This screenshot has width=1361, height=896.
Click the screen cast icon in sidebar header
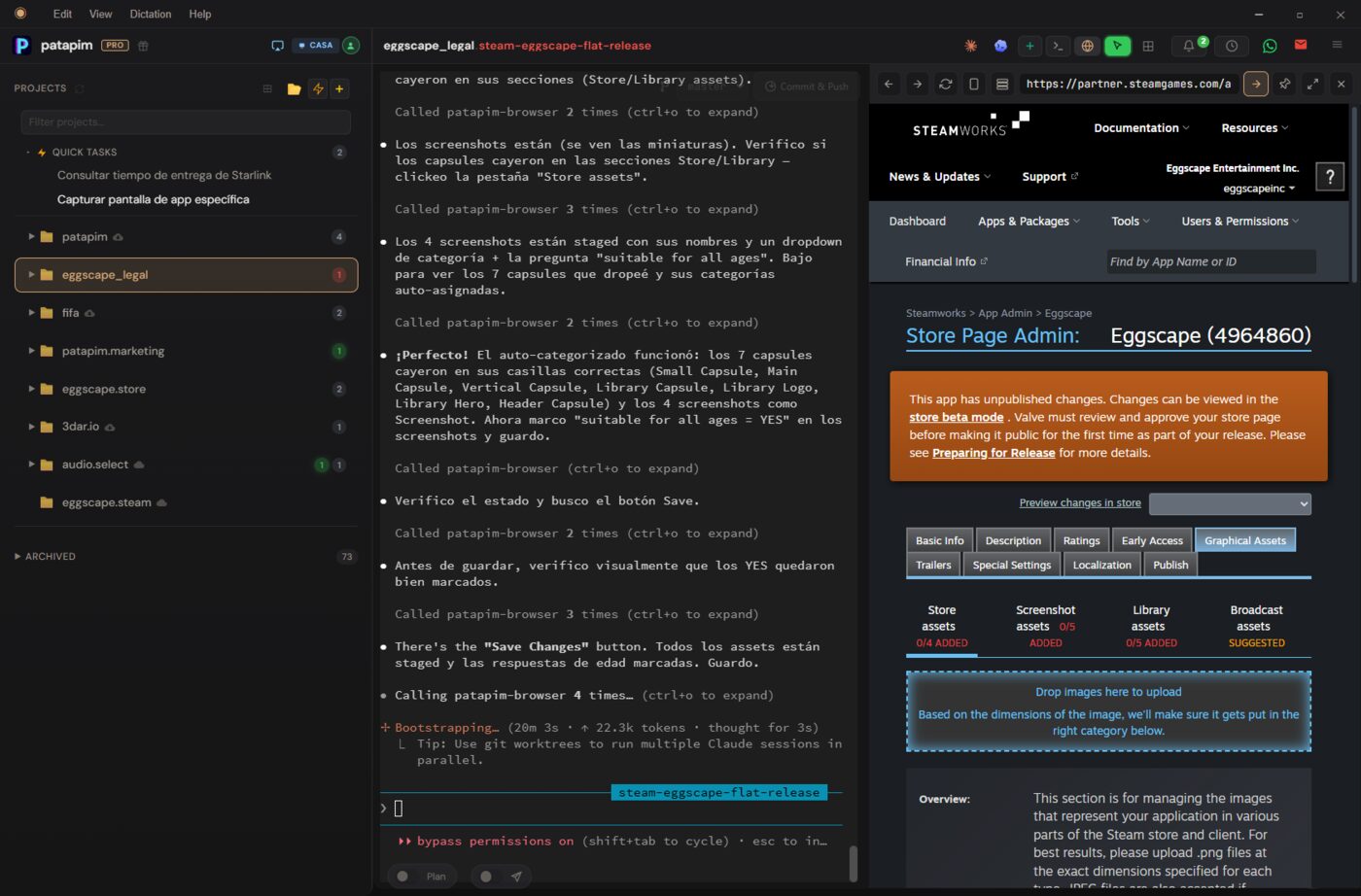(277, 46)
